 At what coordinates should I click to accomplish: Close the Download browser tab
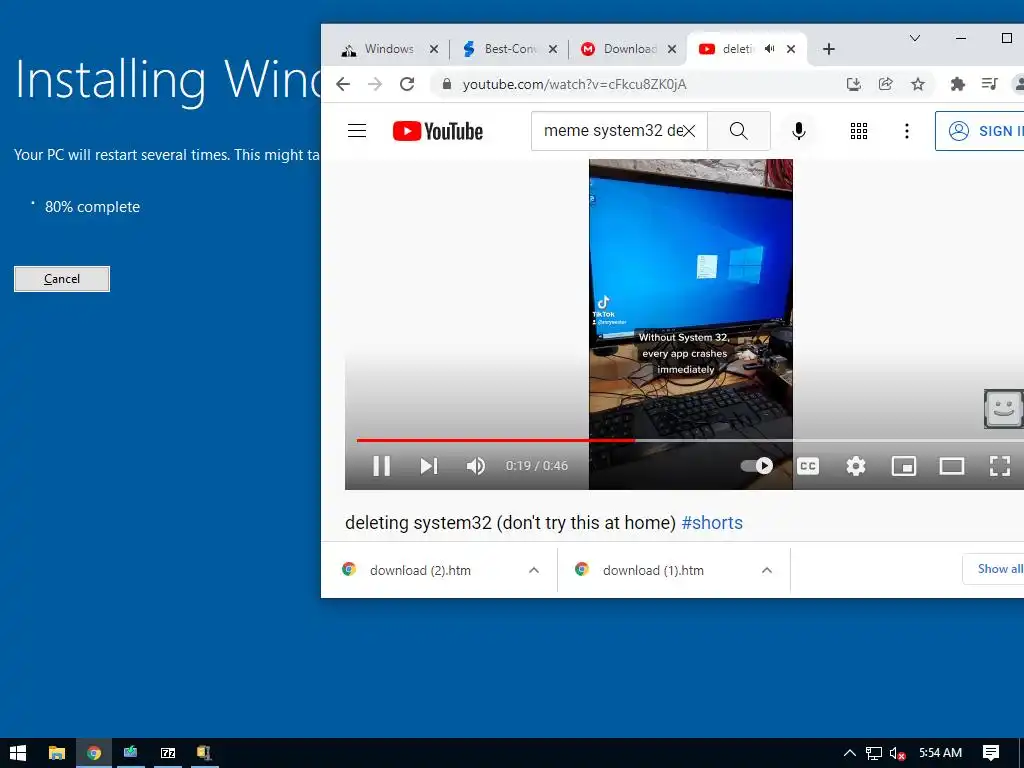point(671,49)
